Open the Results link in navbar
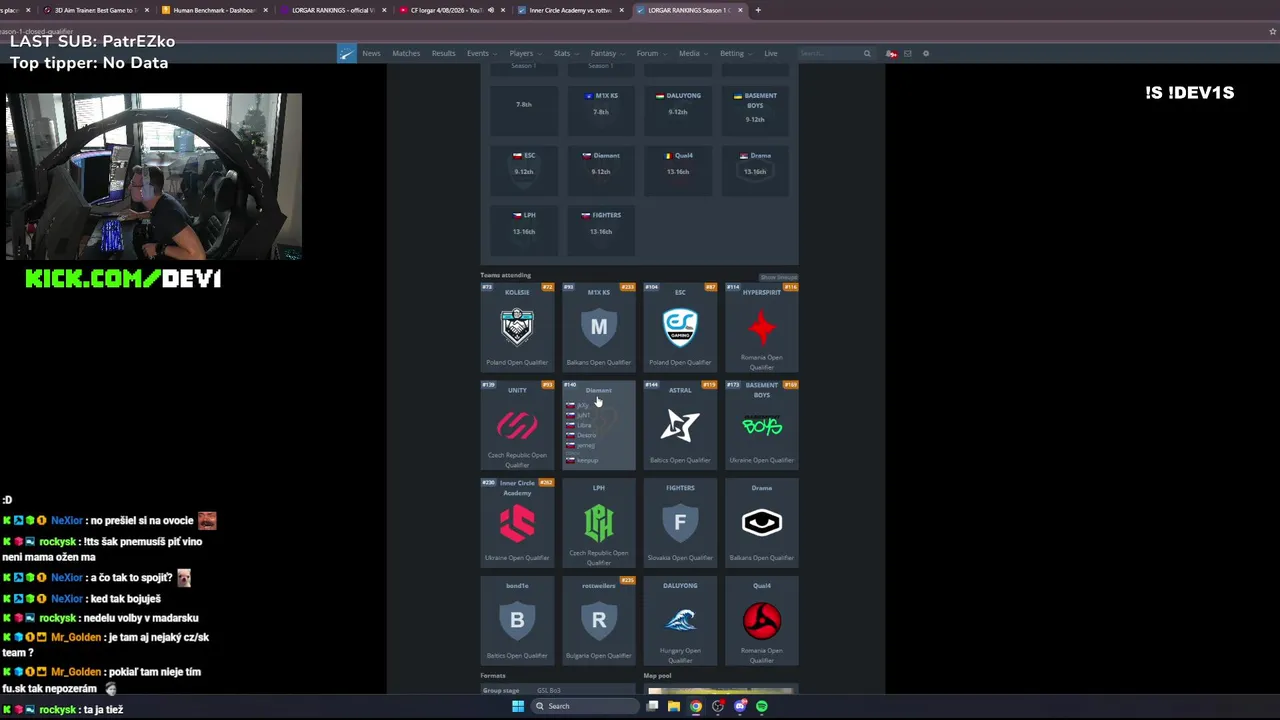Image resolution: width=1280 pixels, height=720 pixels. (443, 53)
